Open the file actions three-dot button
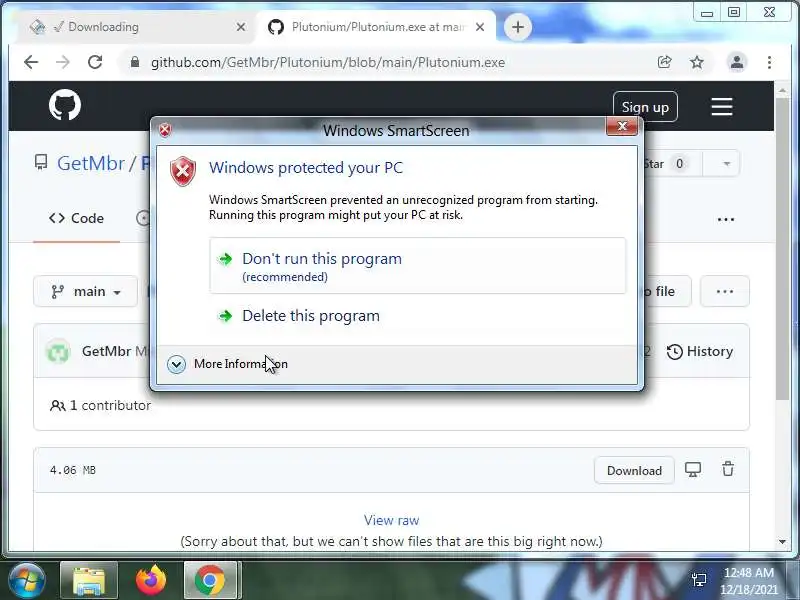The height and width of the screenshot is (600, 800). [724, 291]
